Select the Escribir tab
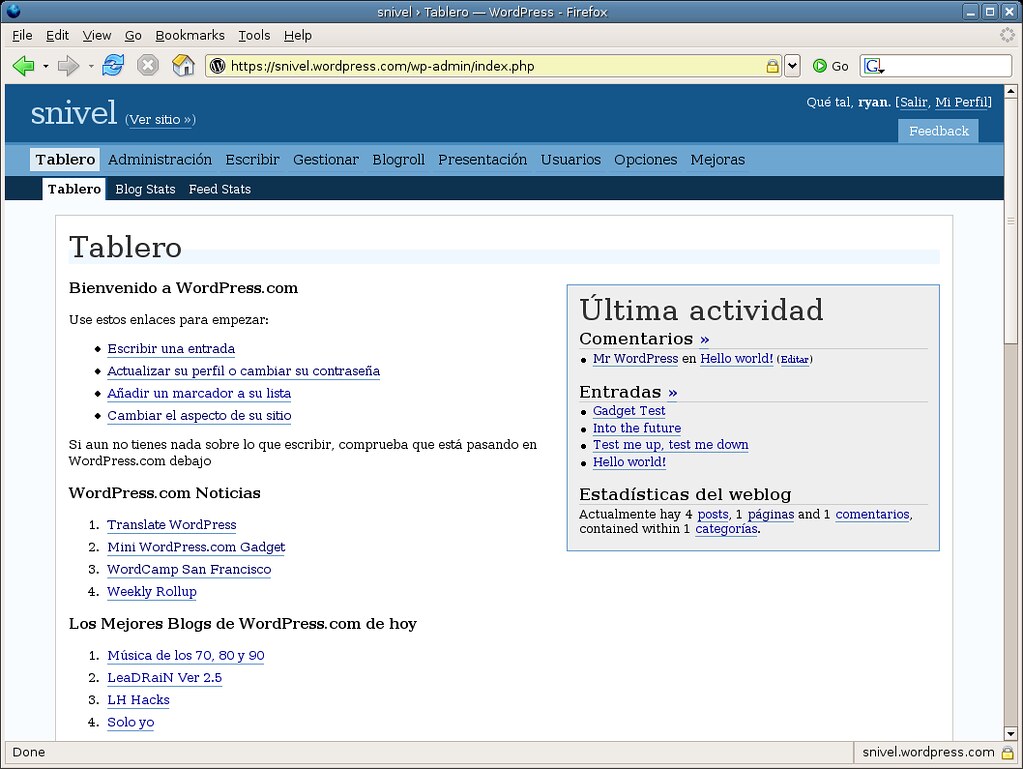The height and width of the screenshot is (769, 1023). pos(252,160)
